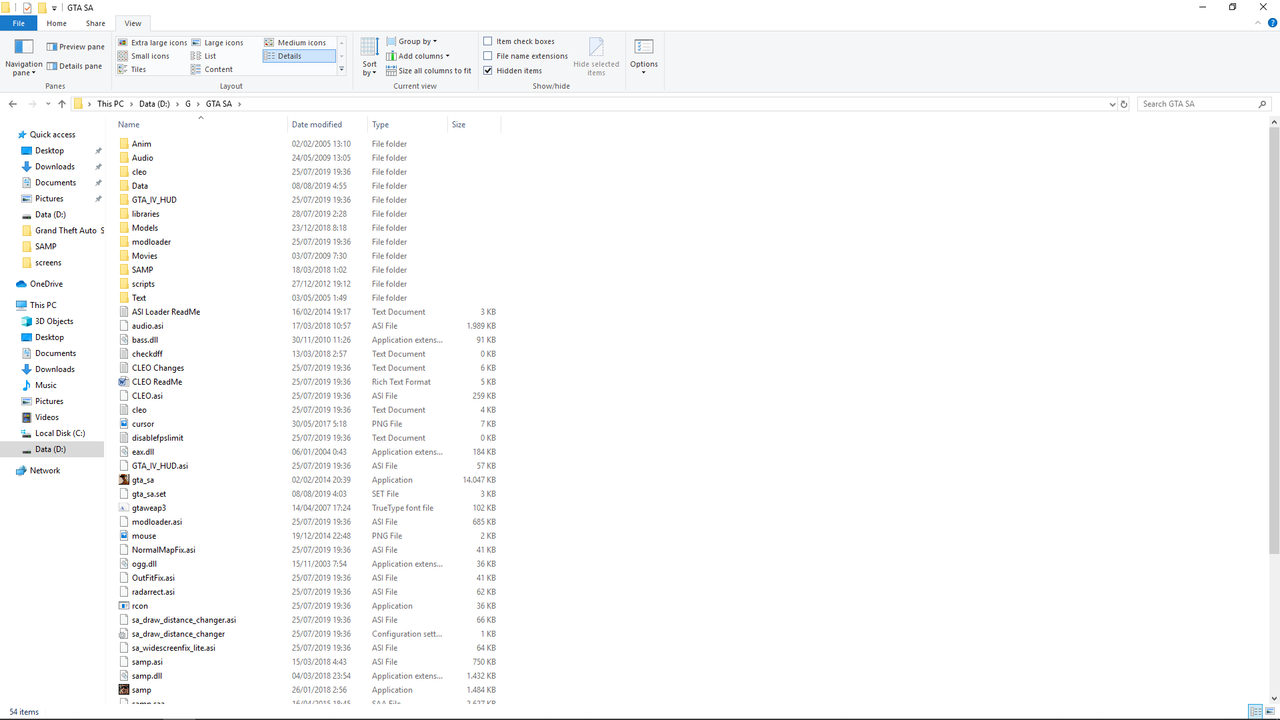Select samp application icon

(124, 690)
